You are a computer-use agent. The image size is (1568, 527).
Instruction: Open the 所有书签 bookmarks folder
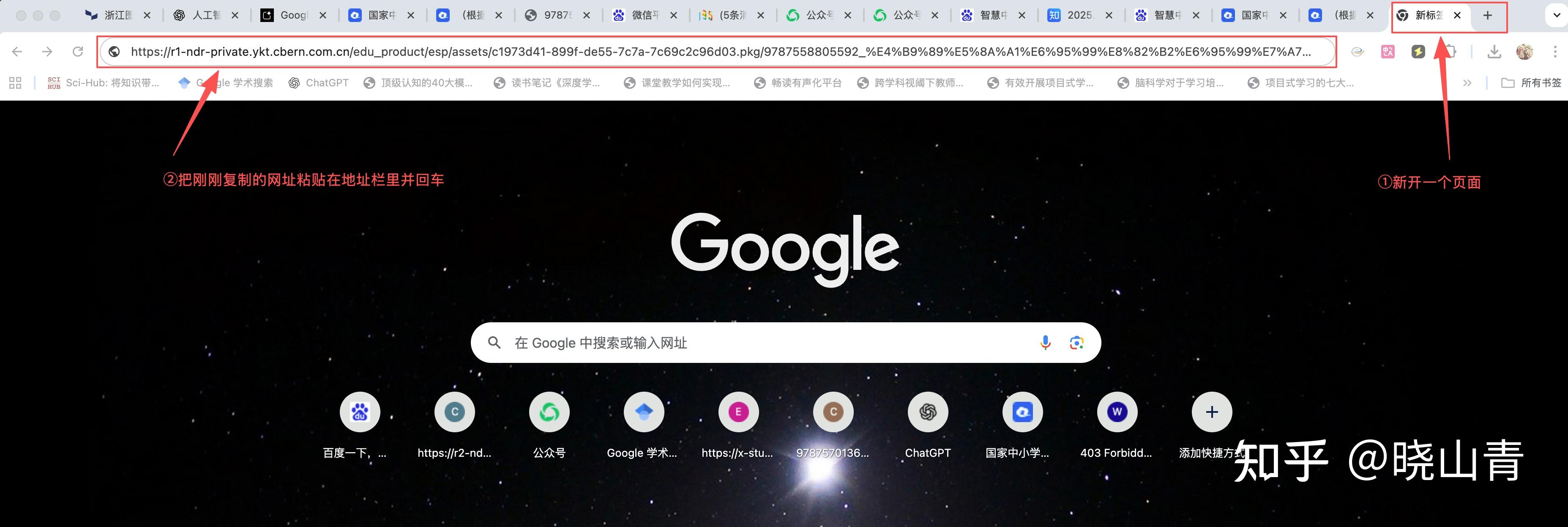1531,83
